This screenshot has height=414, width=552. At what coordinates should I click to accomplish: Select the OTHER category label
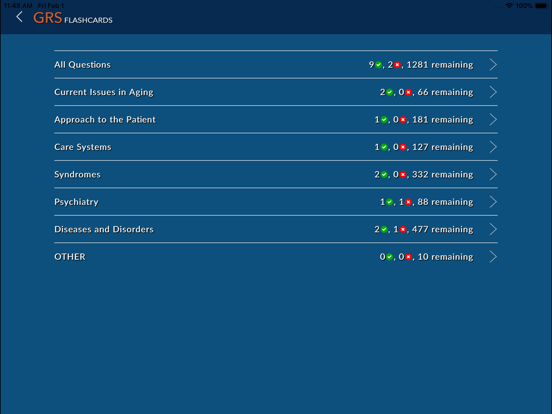click(70, 257)
